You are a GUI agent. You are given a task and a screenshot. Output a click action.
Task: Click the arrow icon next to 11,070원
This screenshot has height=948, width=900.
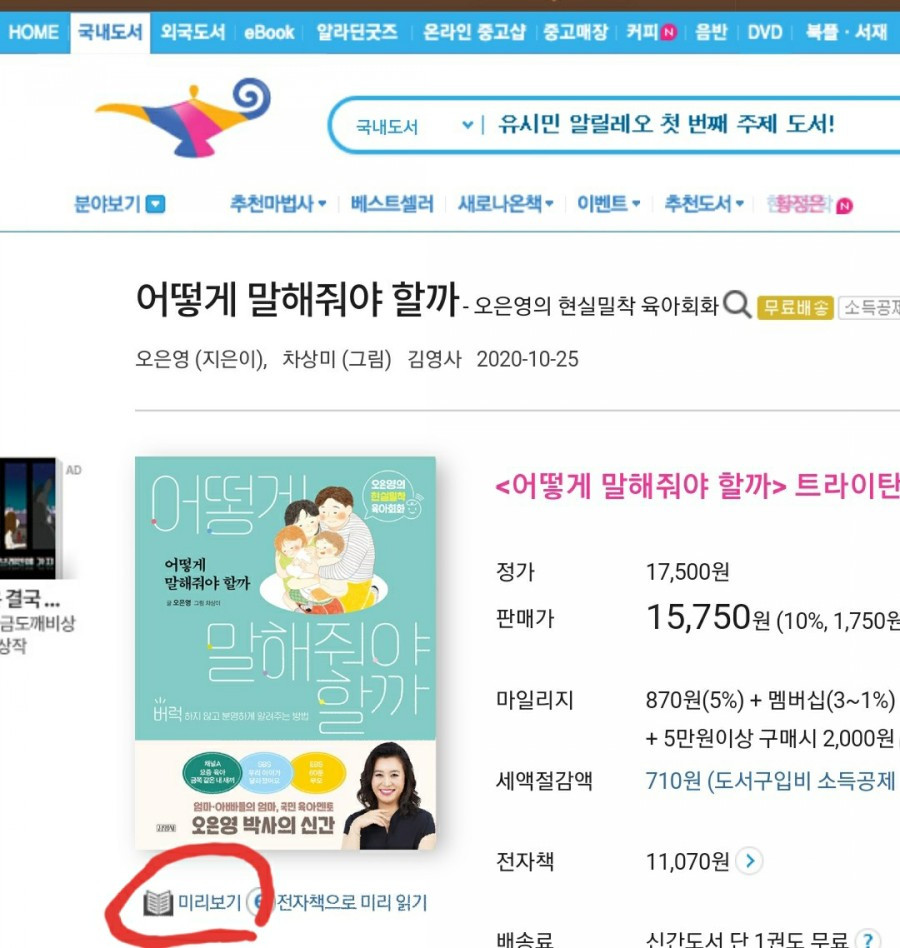(749, 861)
